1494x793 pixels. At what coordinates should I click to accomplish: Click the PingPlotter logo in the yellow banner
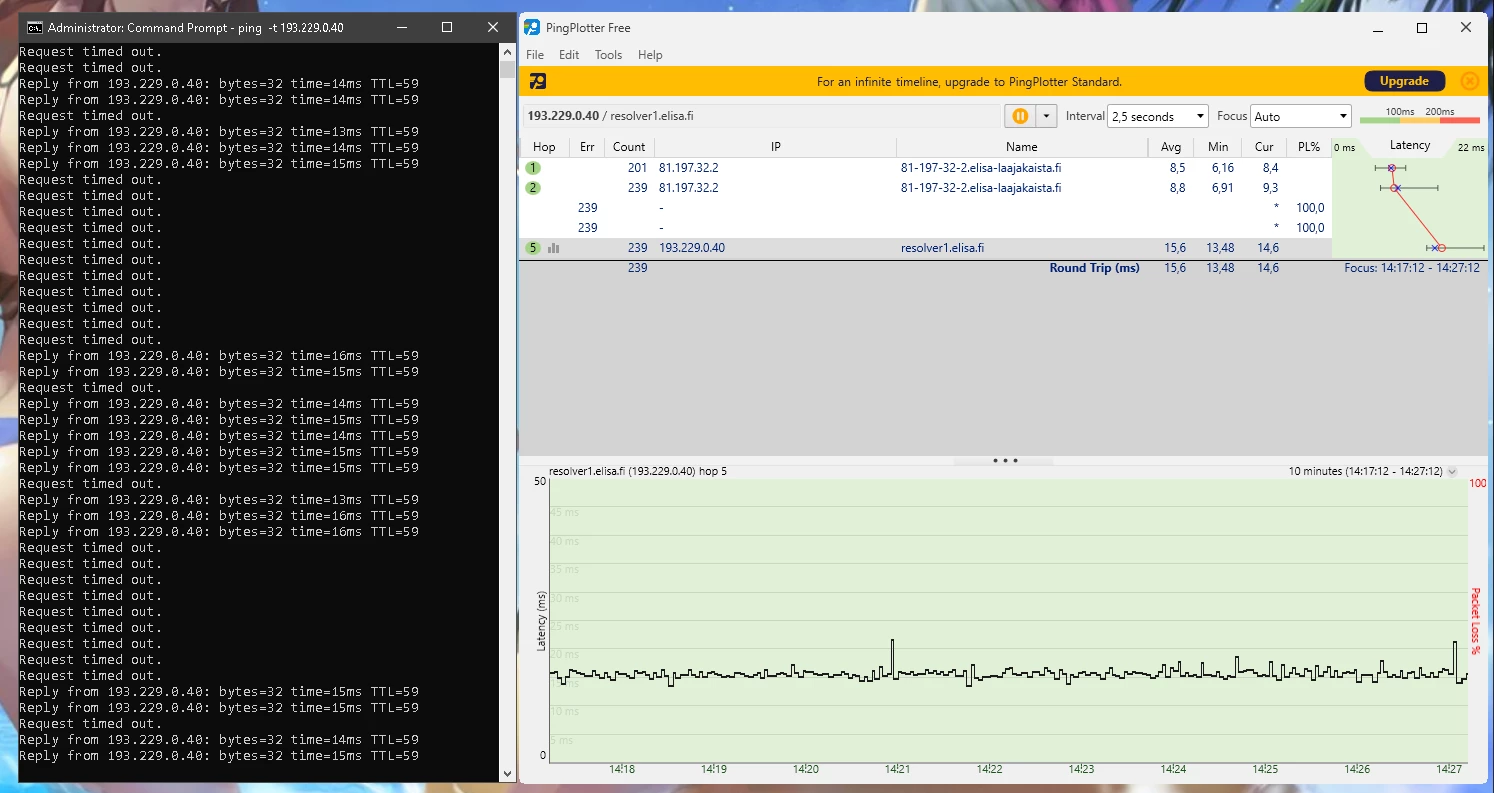538,82
